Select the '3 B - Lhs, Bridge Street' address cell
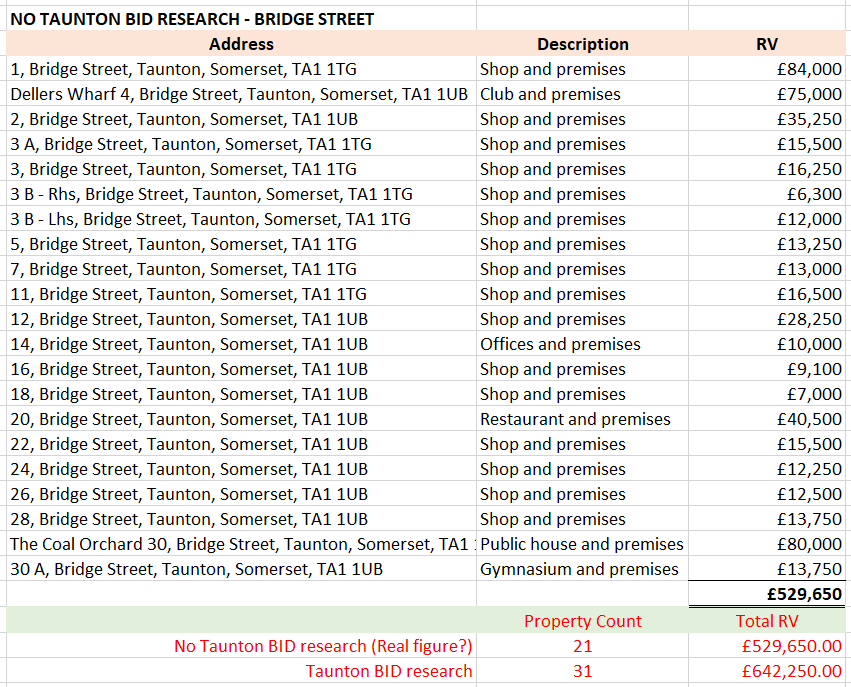851x687 pixels. [x=242, y=219]
